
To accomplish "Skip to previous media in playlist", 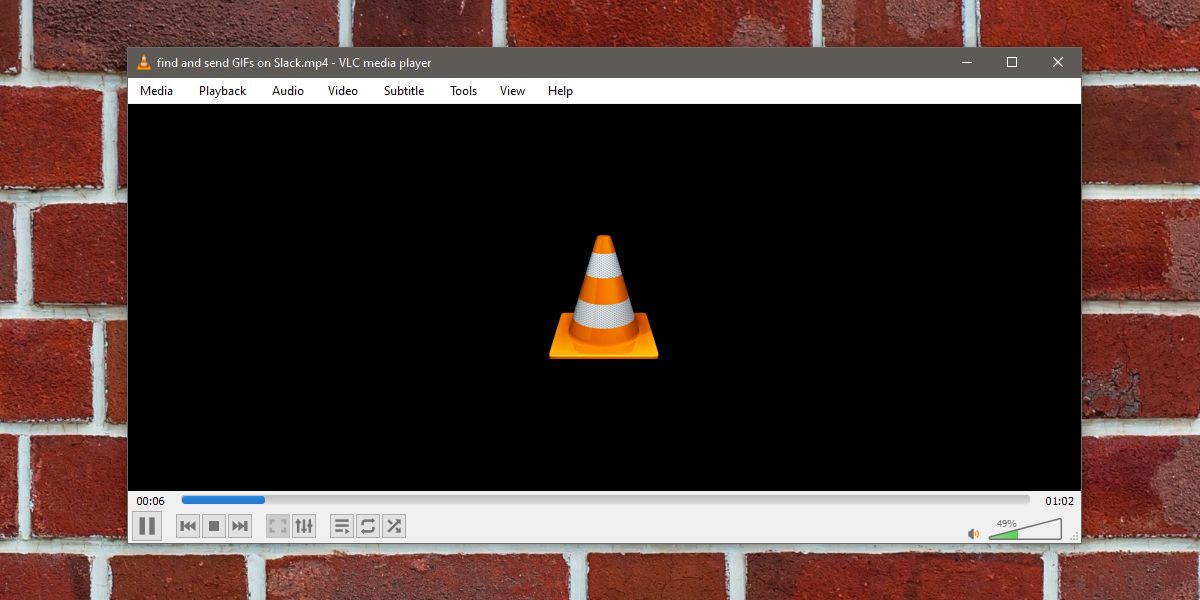I will point(188,526).
